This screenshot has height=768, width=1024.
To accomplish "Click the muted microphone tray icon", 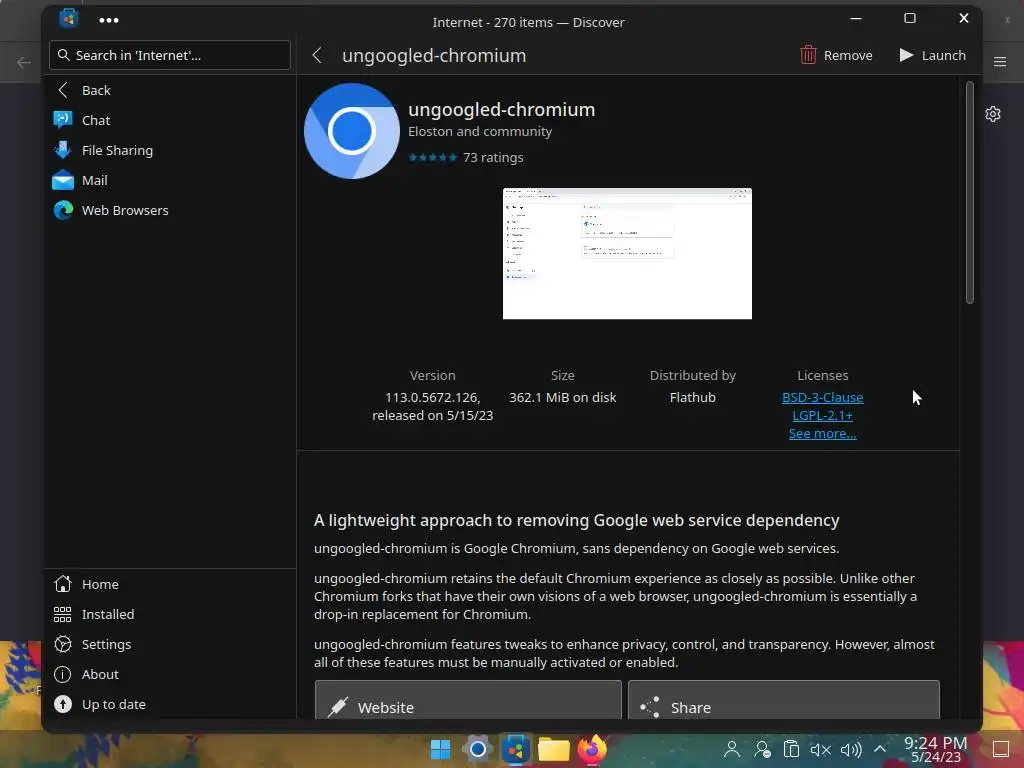I will [820, 750].
